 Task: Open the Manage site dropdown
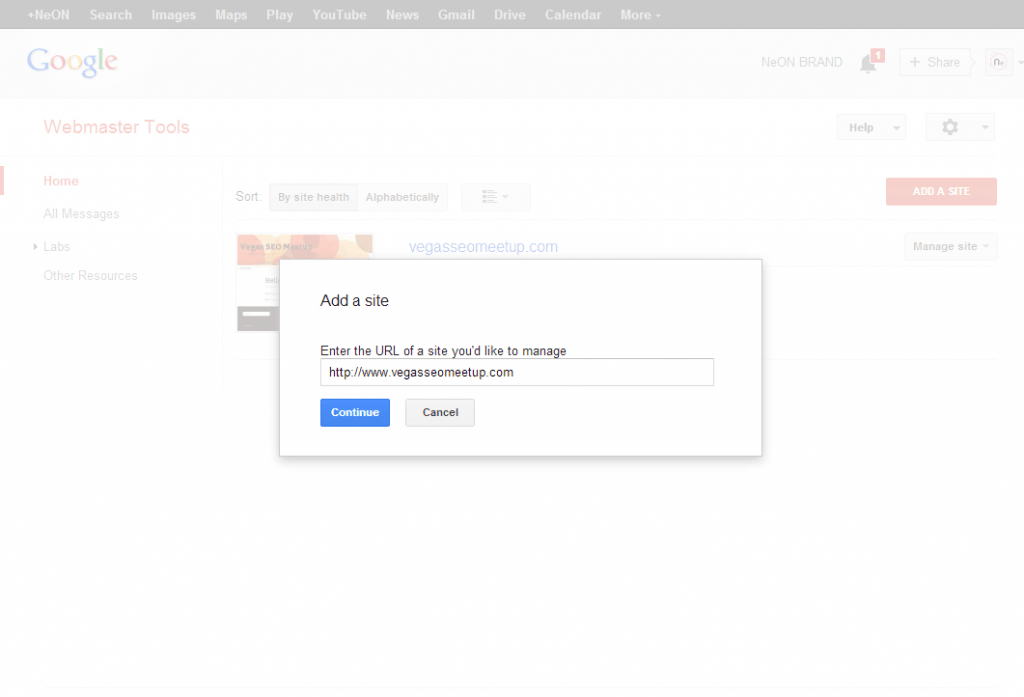click(950, 246)
